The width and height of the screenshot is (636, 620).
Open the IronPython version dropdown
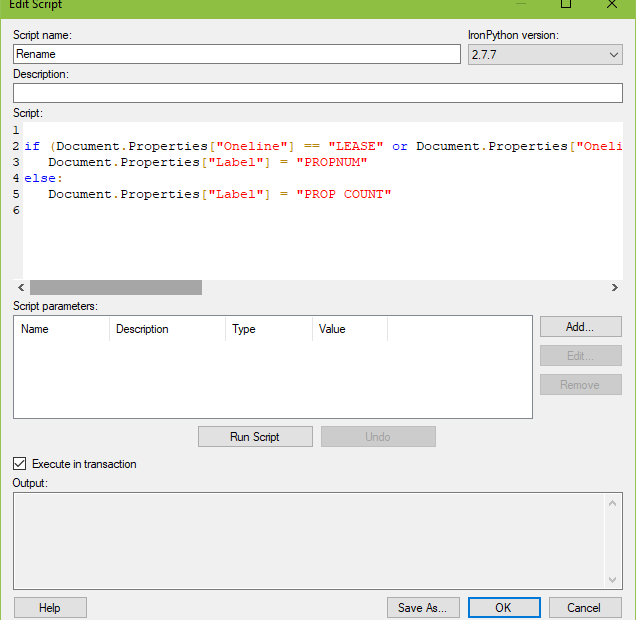click(x=545, y=54)
